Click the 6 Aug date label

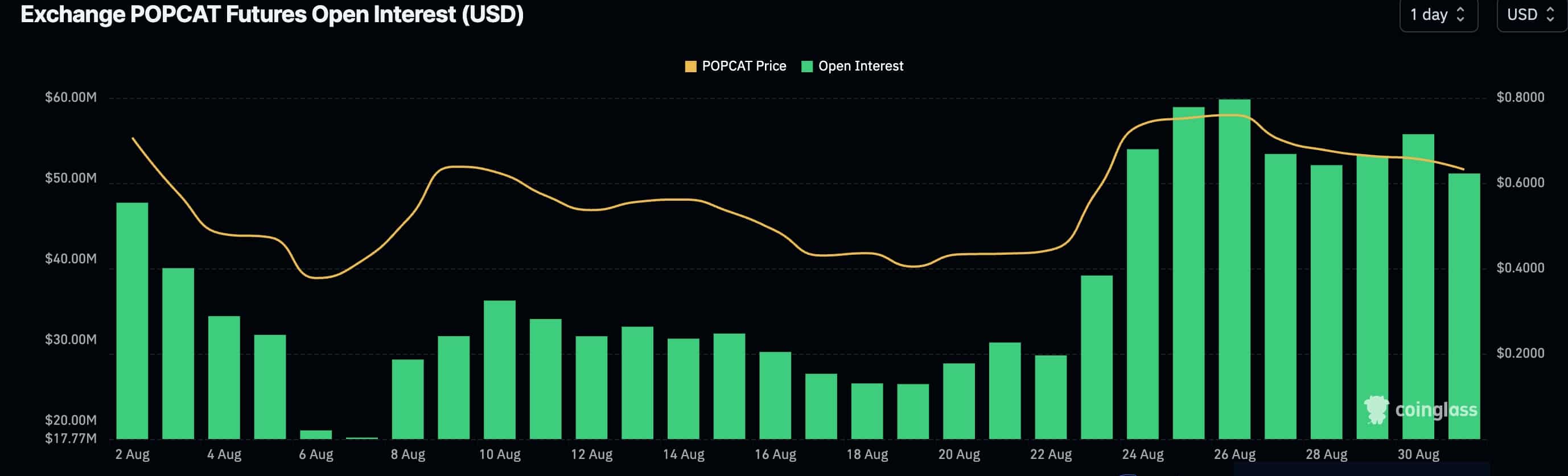pyautogui.click(x=316, y=455)
